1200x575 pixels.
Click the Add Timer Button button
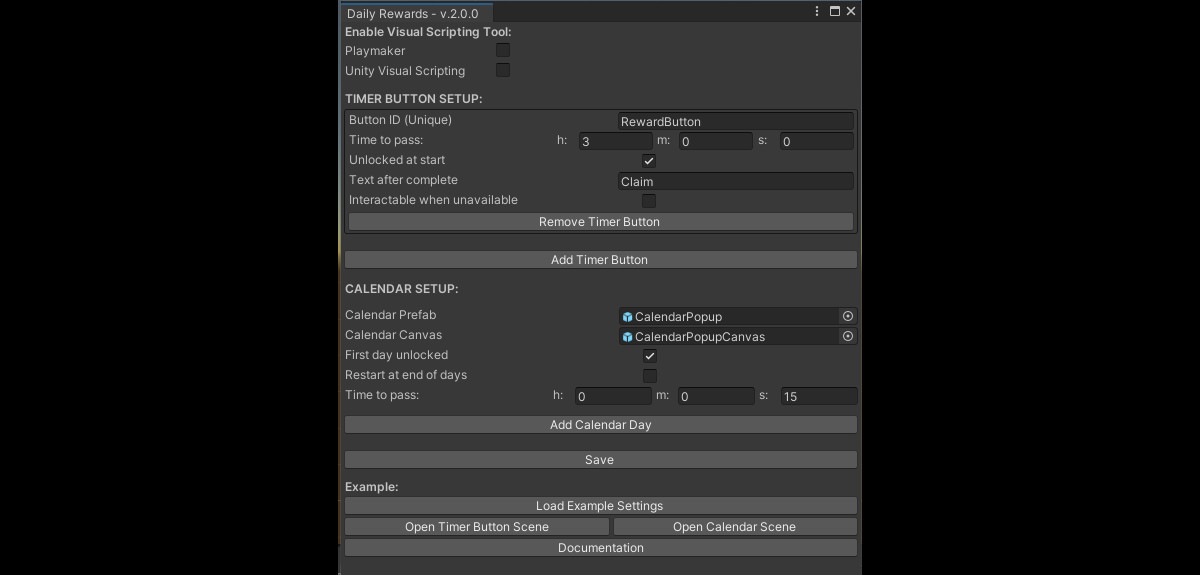click(x=600, y=259)
